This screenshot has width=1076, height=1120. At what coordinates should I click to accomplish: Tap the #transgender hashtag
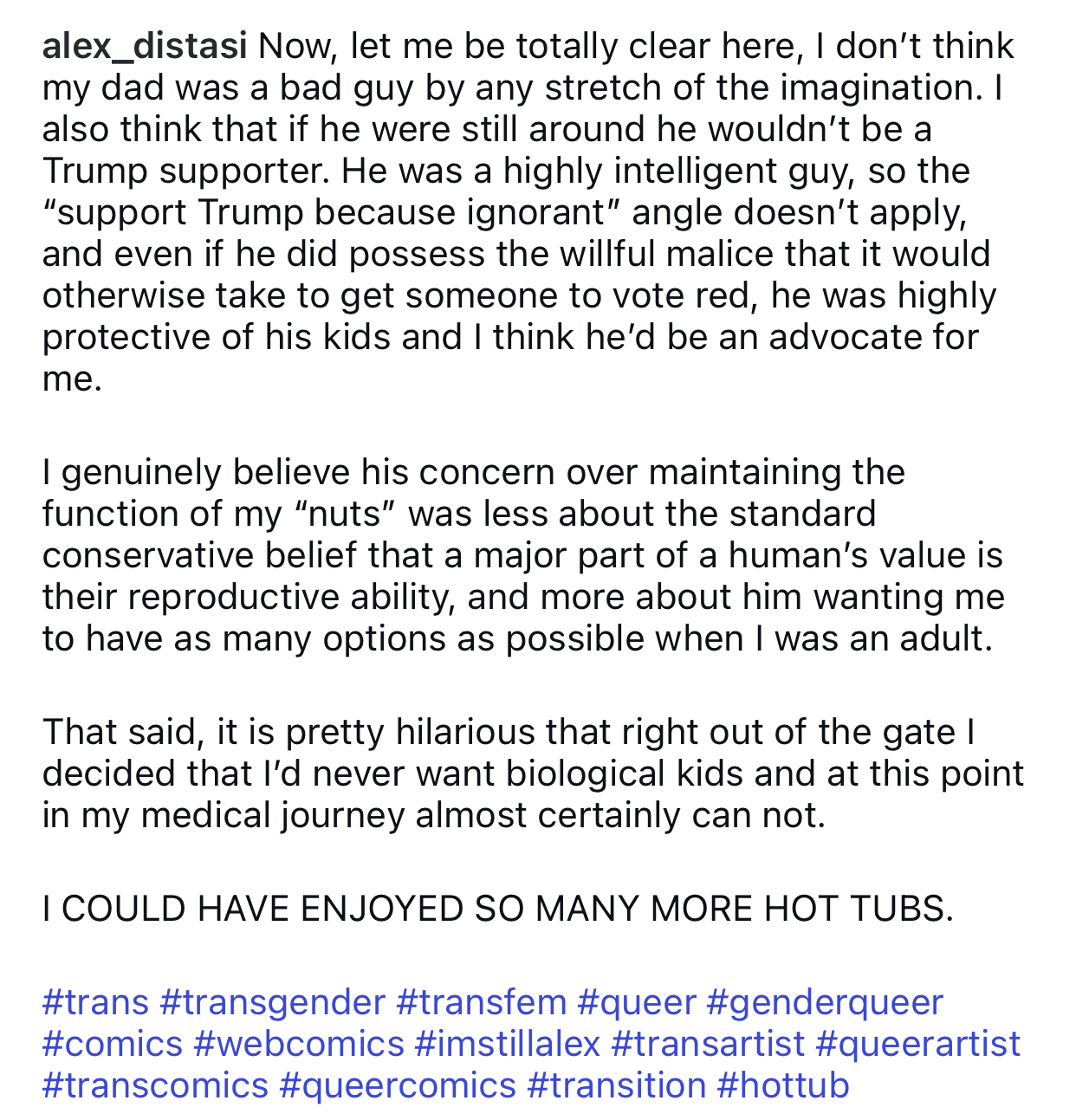[273, 1002]
